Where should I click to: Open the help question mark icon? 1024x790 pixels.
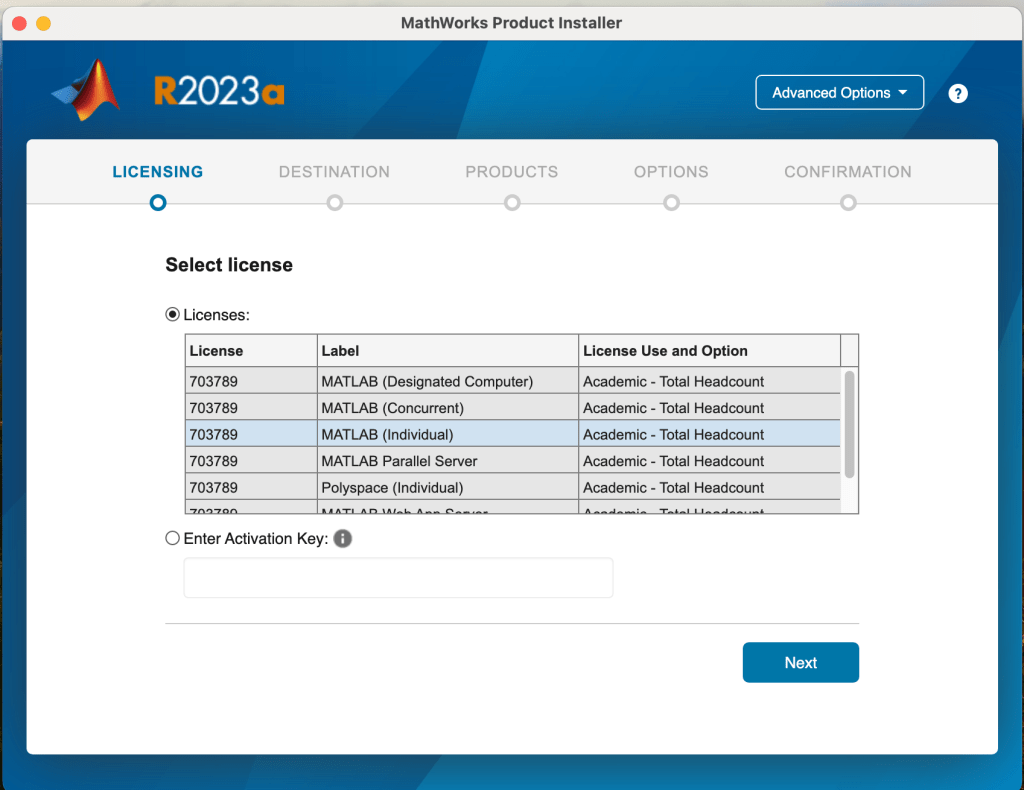(x=957, y=93)
